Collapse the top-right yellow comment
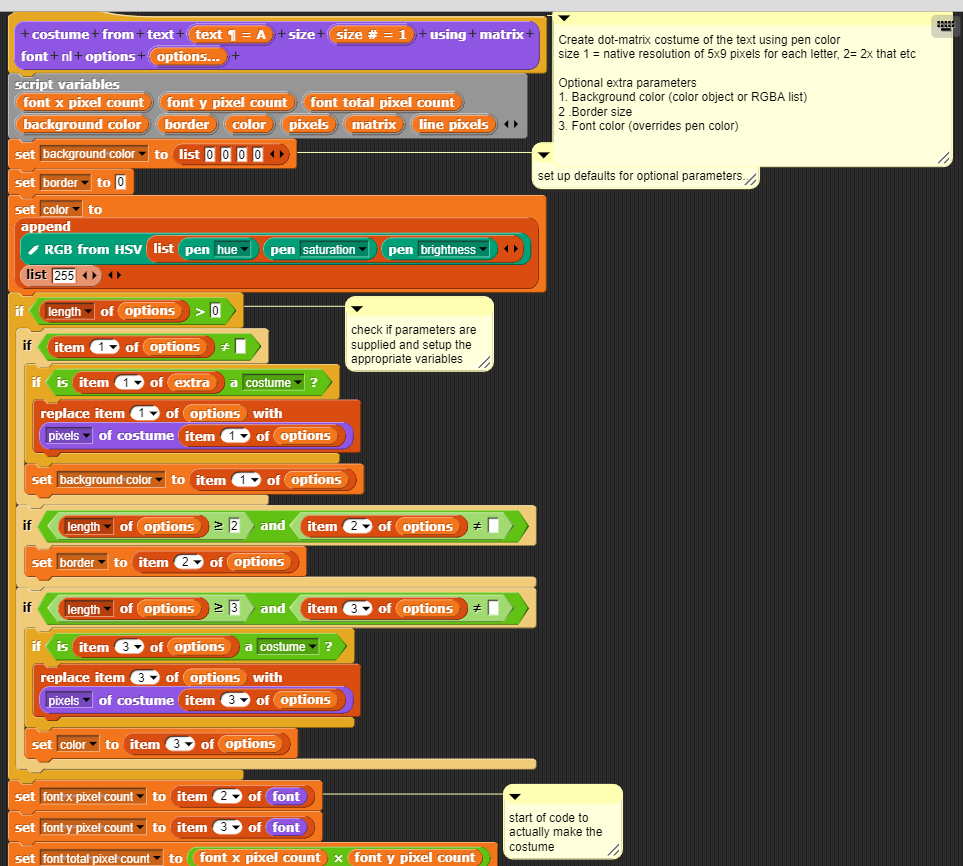This screenshot has height=866, width=963. point(563,17)
